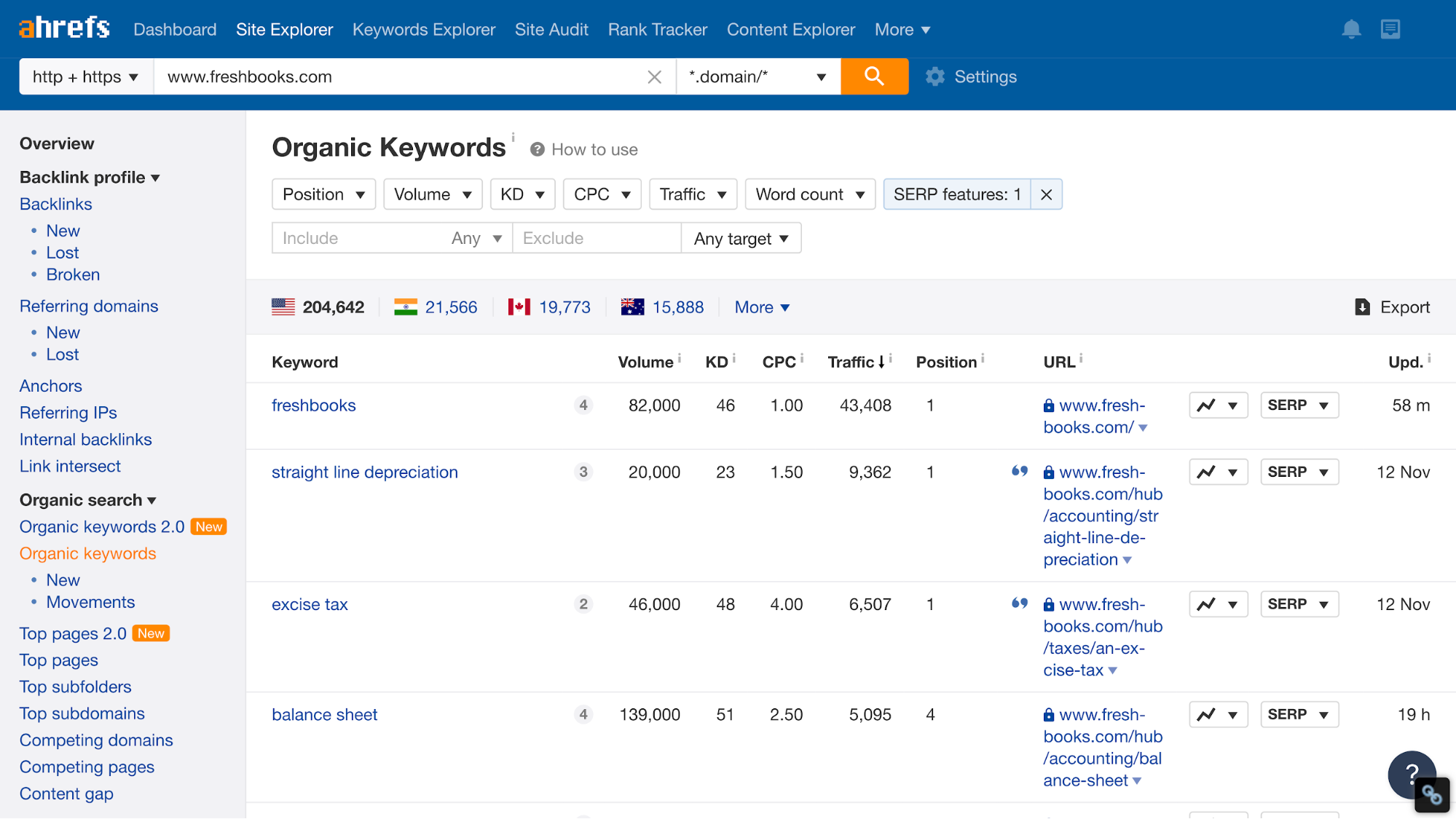The height and width of the screenshot is (819, 1456).
Task: Open position history chart for balance sheet
Action: pos(1219,715)
